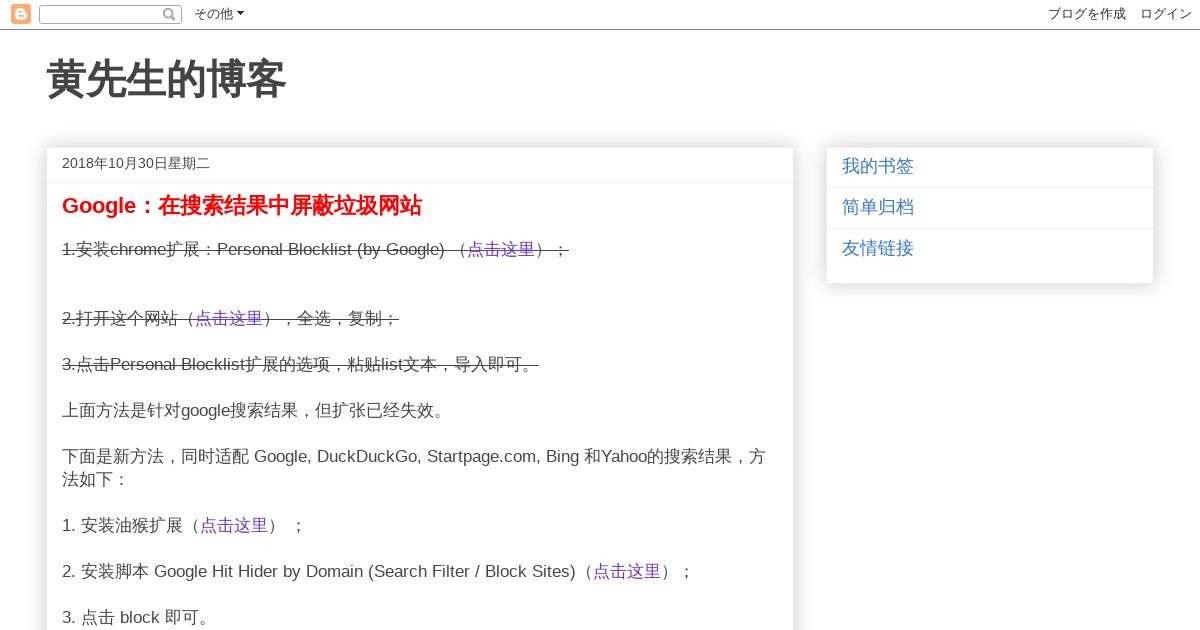Viewport: 1200px width, 630px height.
Task: Click paragraph starting 下面是新方法
Action: [414, 468]
